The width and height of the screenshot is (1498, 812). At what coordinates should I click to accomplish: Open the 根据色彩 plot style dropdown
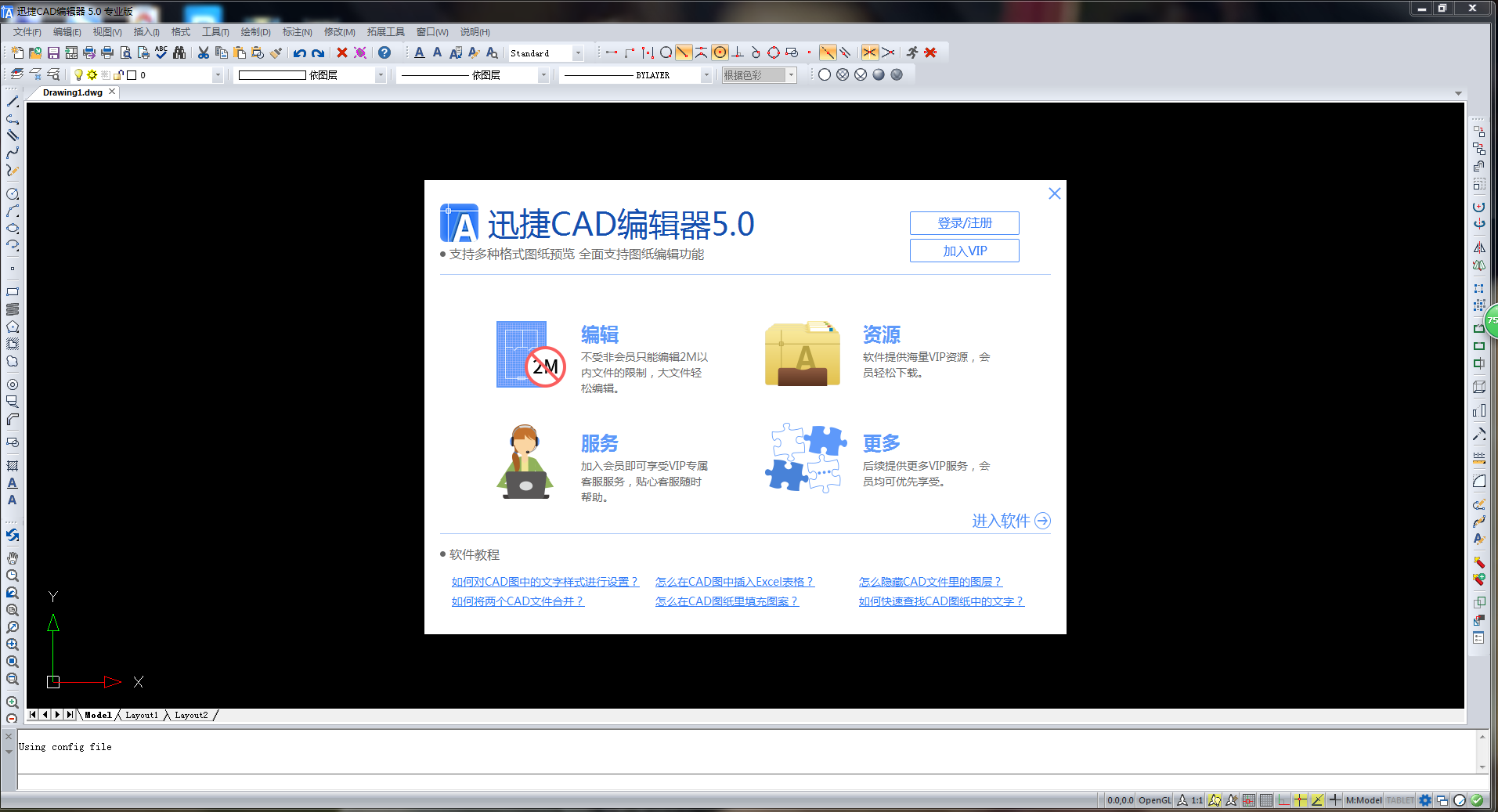pyautogui.click(x=792, y=75)
